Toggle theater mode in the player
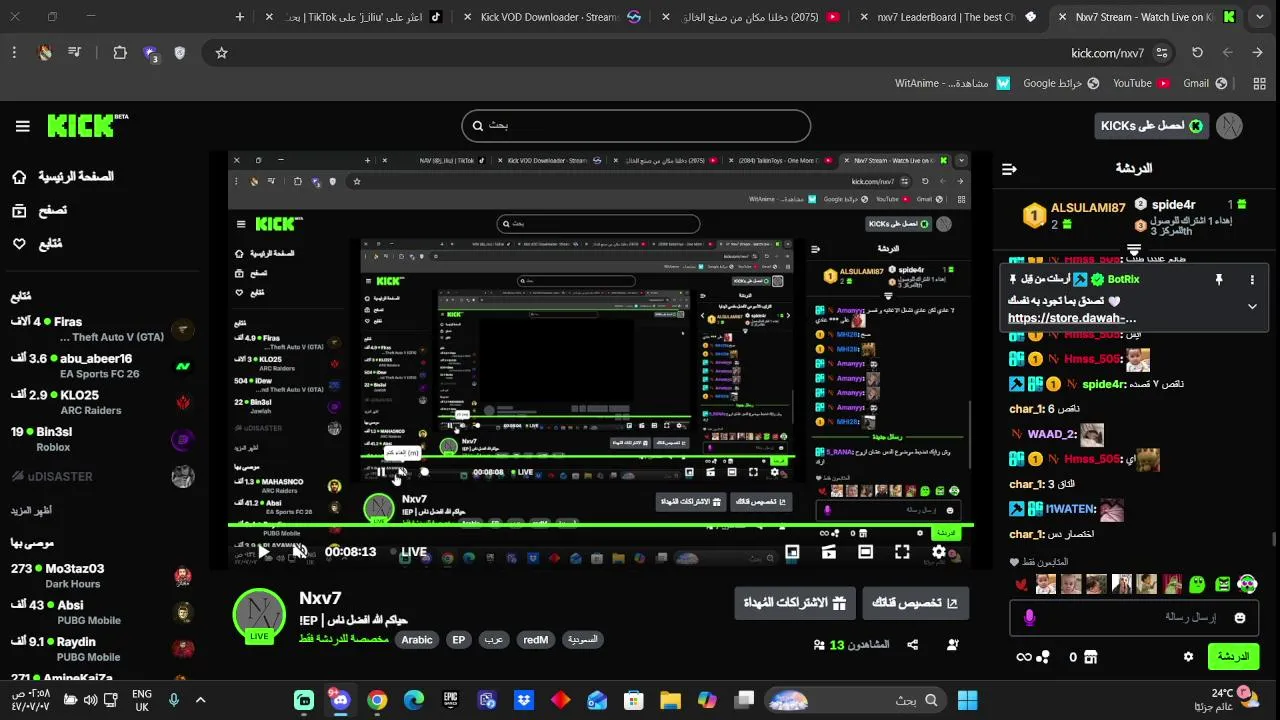The image size is (1280, 720). pos(866,552)
